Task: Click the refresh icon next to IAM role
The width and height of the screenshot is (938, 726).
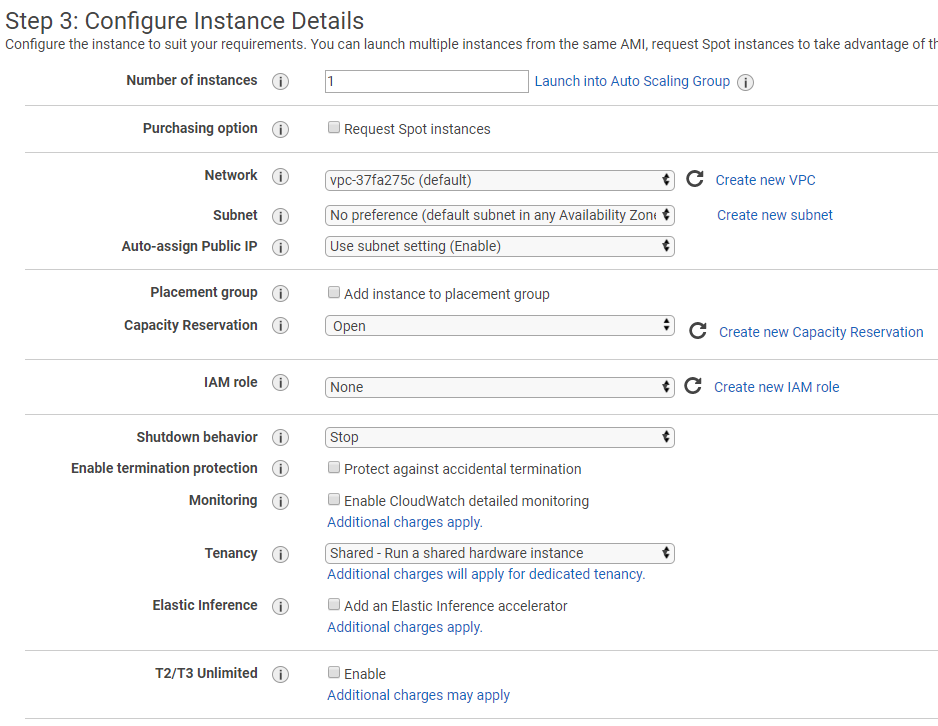Action: coord(692,386)
